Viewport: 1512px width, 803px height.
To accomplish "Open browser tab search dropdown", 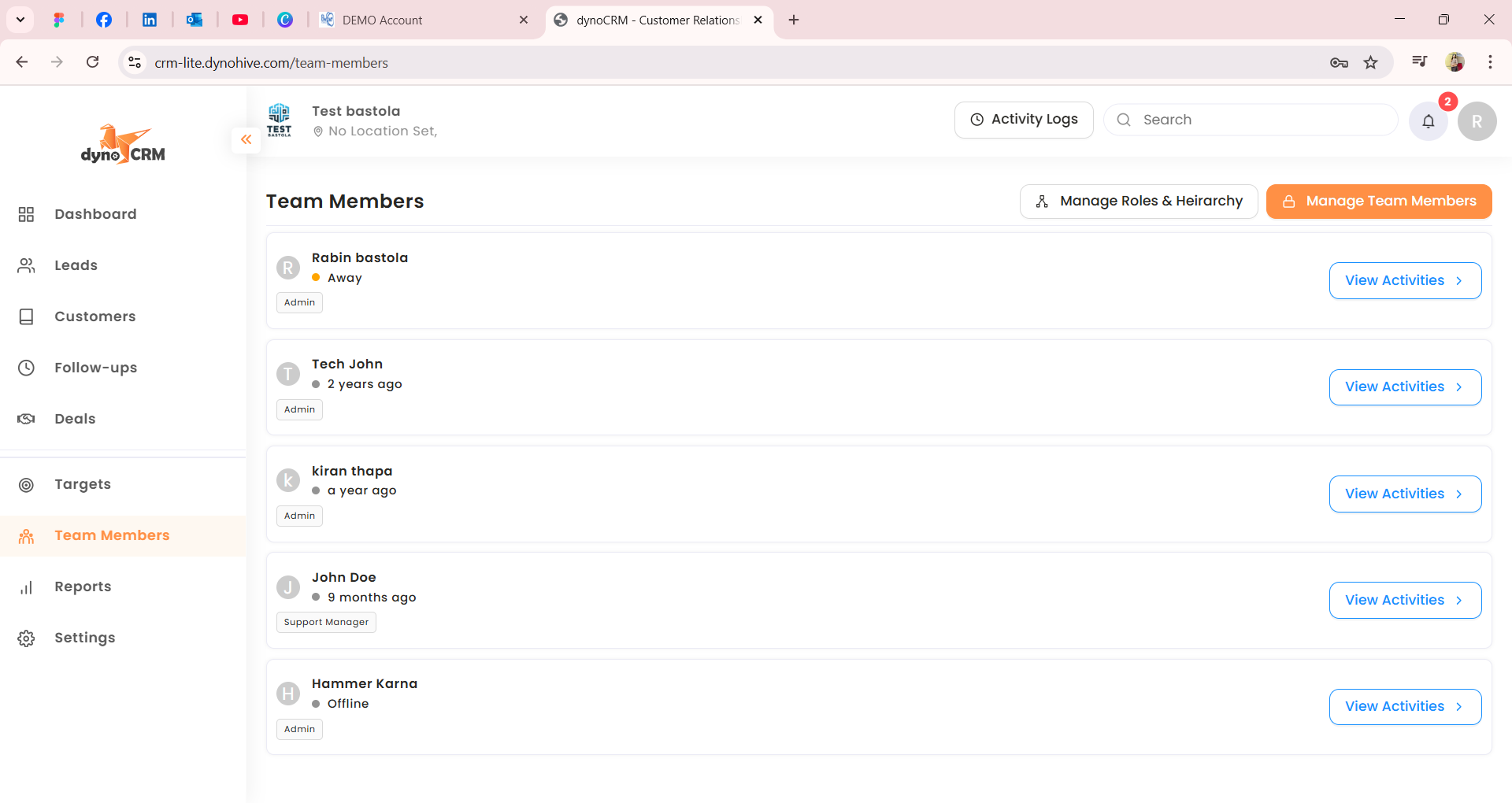I will [x=20, y=20].
